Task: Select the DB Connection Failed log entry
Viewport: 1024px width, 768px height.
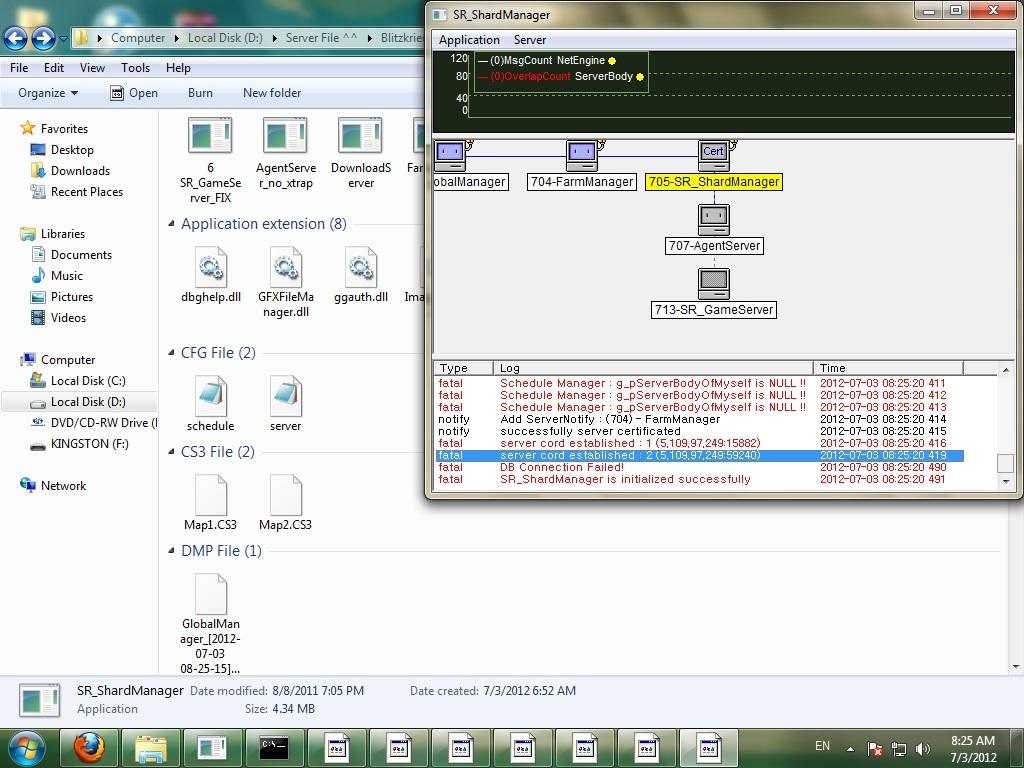Action: click(x=562, y=467)
